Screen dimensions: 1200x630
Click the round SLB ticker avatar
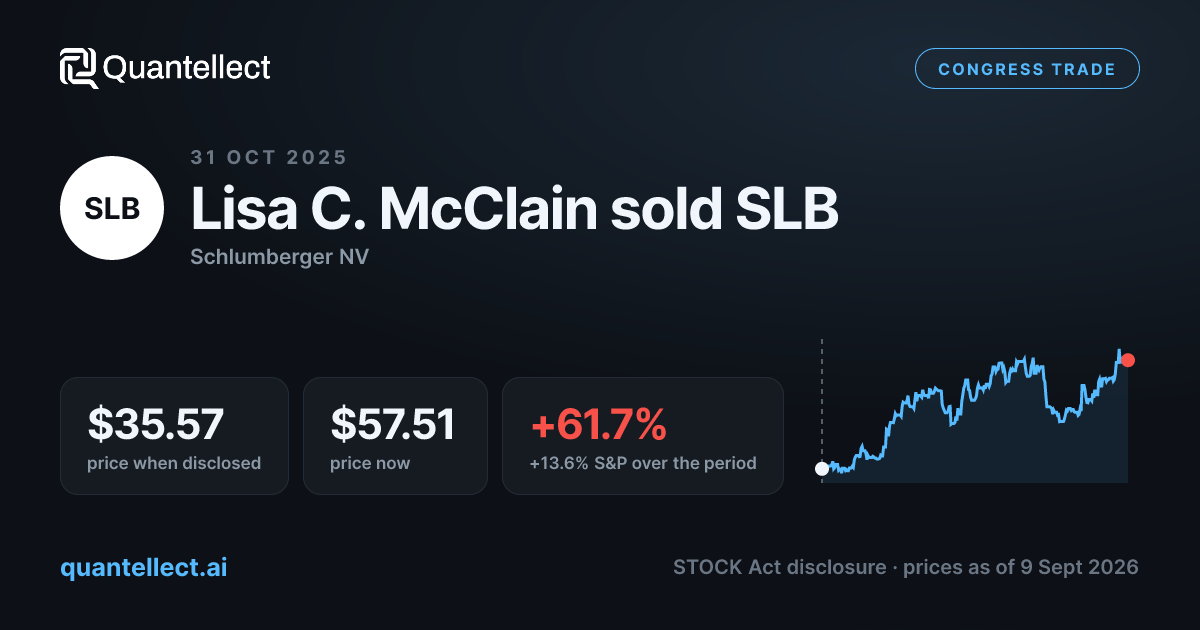point(112,209)
